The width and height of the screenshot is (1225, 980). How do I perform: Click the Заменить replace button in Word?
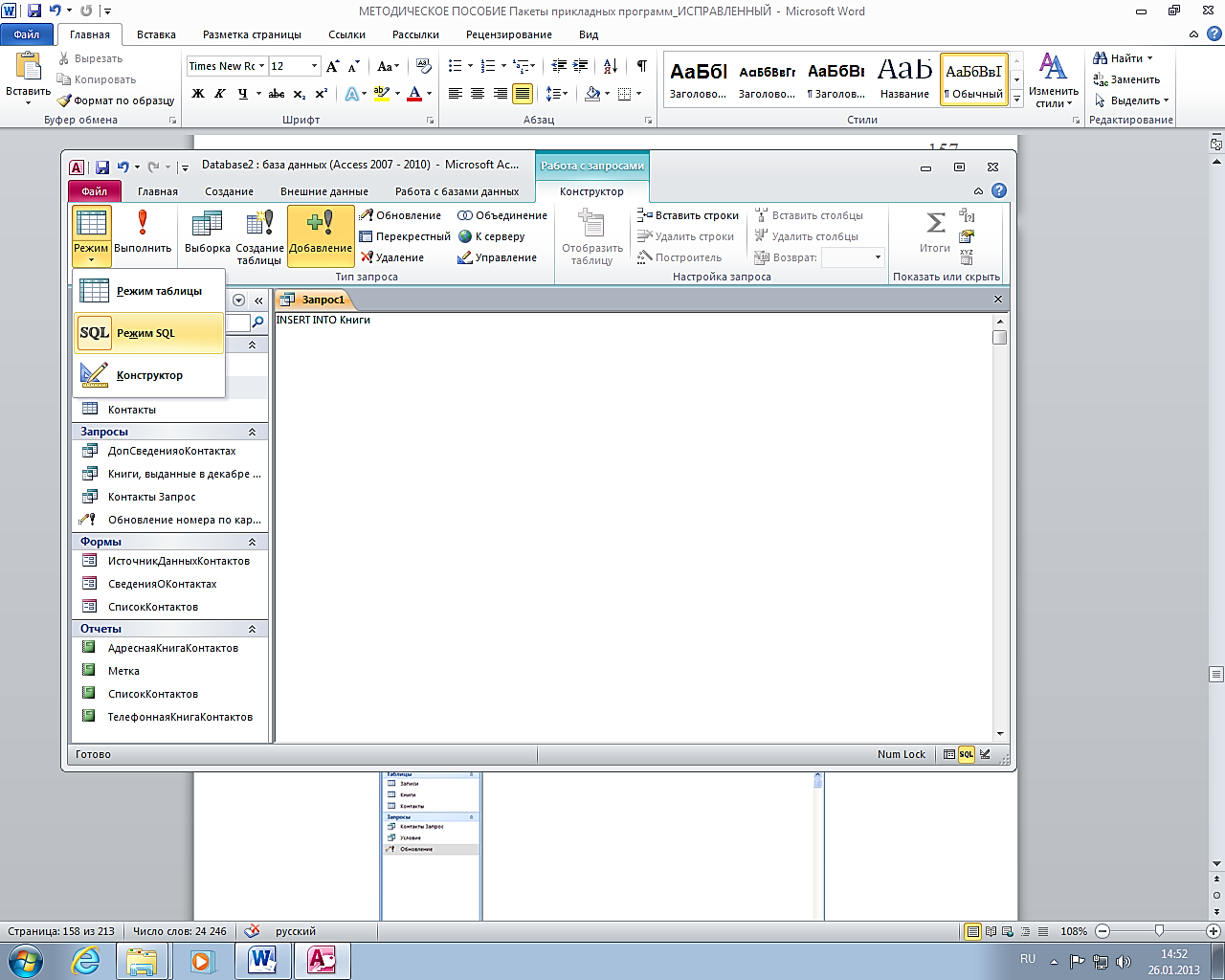pos(1126,79)
